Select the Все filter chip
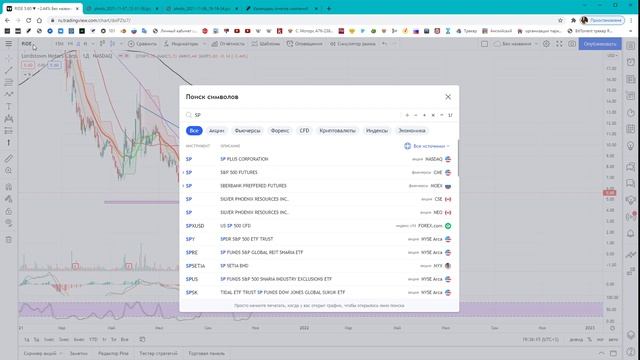Image resolution: width=640 pixels, height=360 pixels. tap(194, 131)
